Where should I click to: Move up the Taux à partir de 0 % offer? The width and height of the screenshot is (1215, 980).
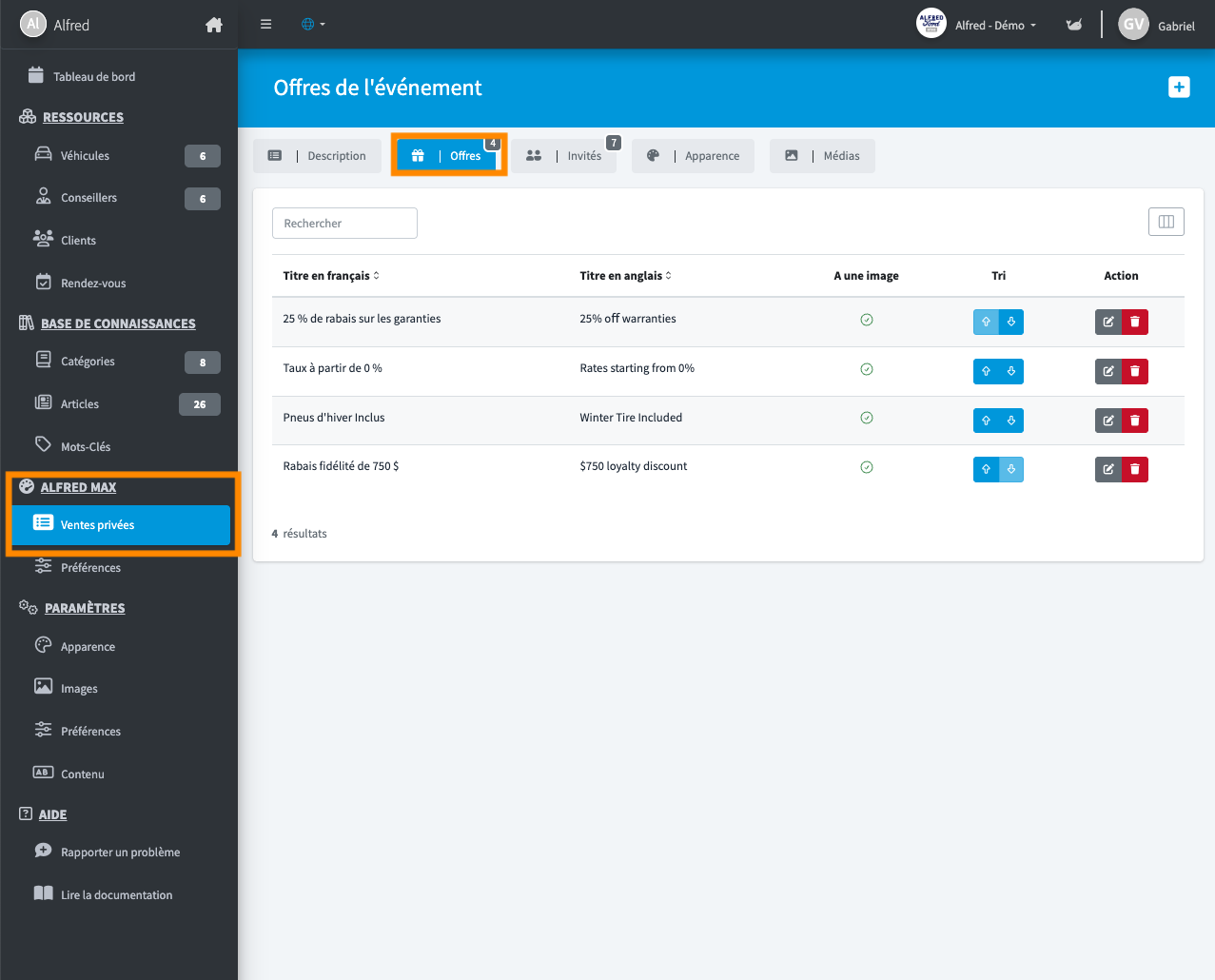[x=986, y=371]
